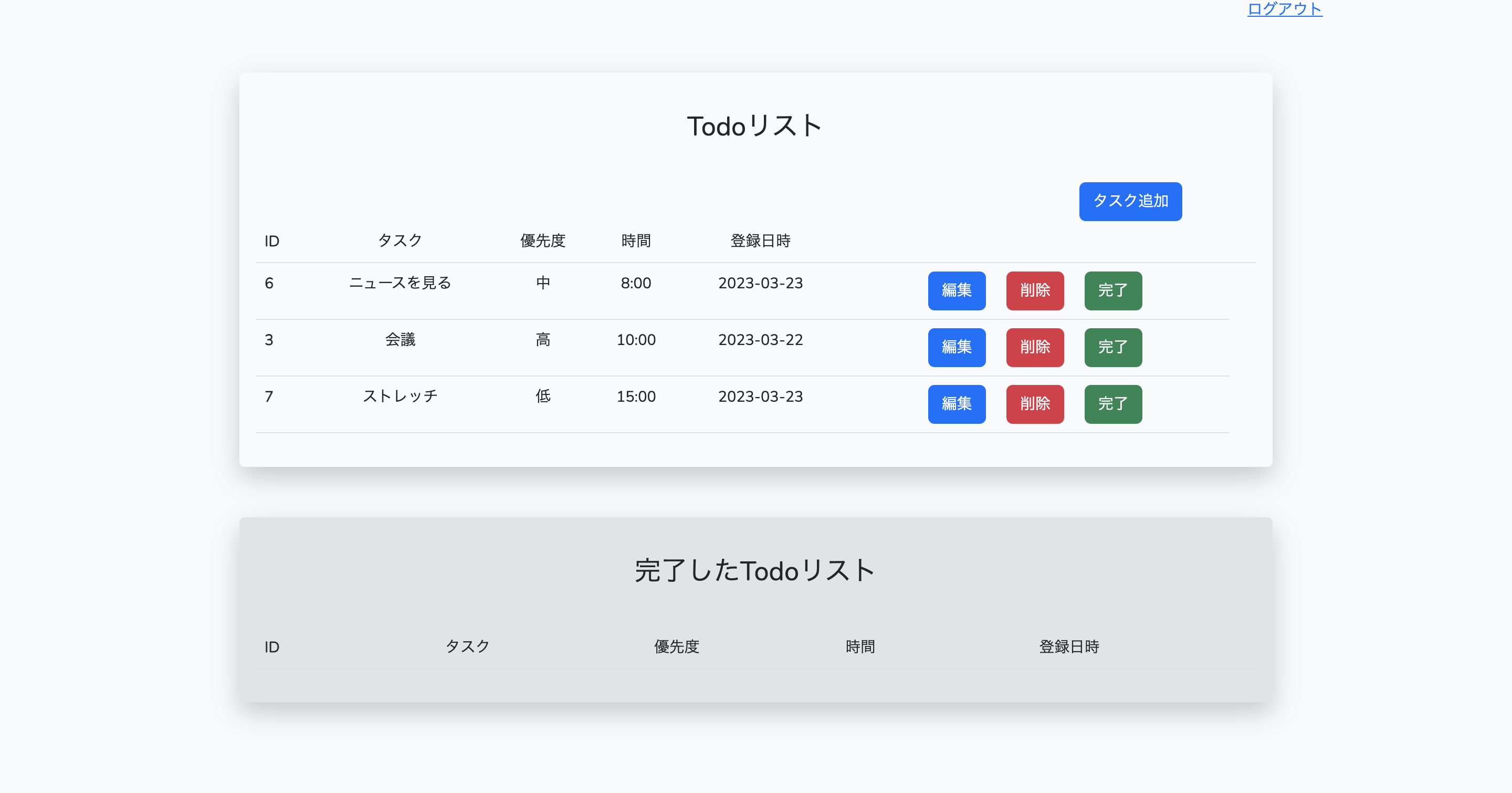Select the task name ストレッチ
Screen dimensions: 1512x793
(400, 396)
